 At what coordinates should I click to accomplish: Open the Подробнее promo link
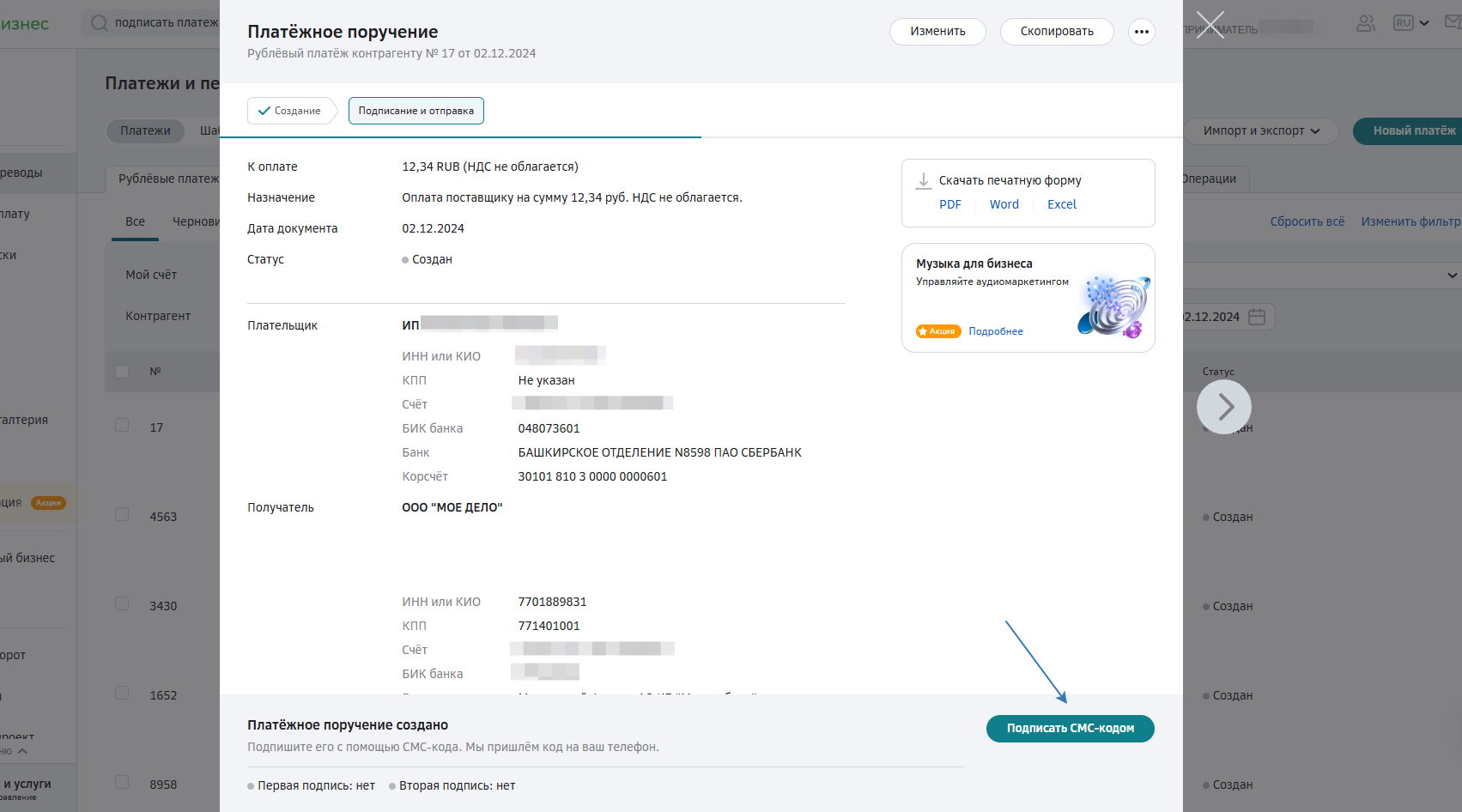(x=996, y=331)
